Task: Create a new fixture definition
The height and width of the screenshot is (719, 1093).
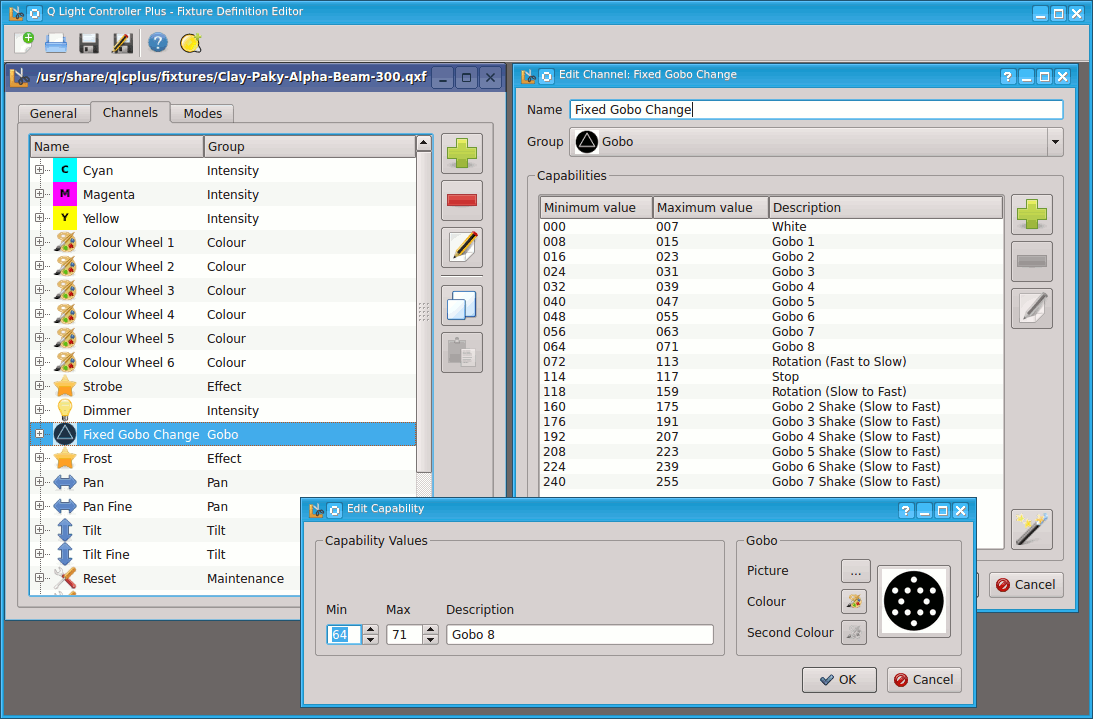Action: pos(22,43)
